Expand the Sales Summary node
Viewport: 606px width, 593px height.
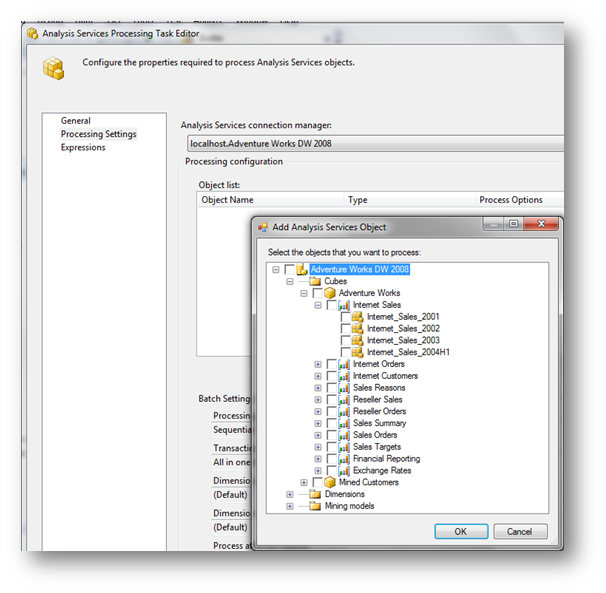click(318, 424)
